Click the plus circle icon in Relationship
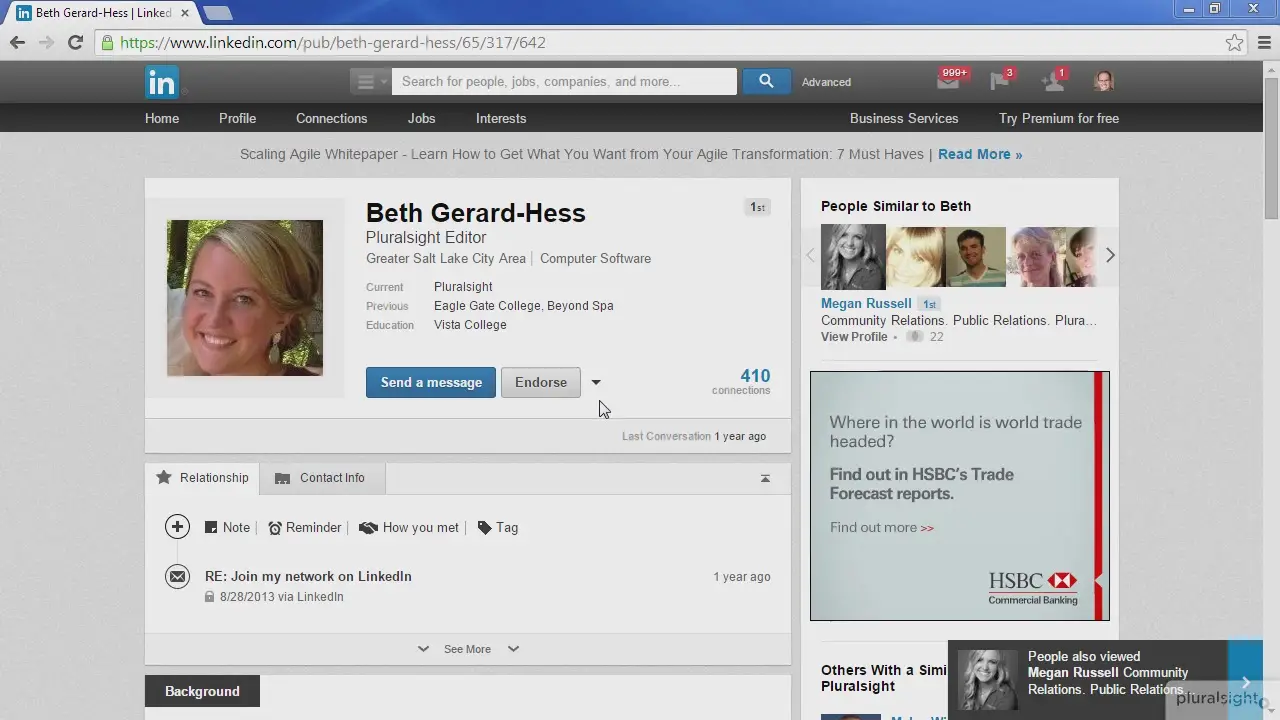The image size is (1280, 720). (177, 527)
